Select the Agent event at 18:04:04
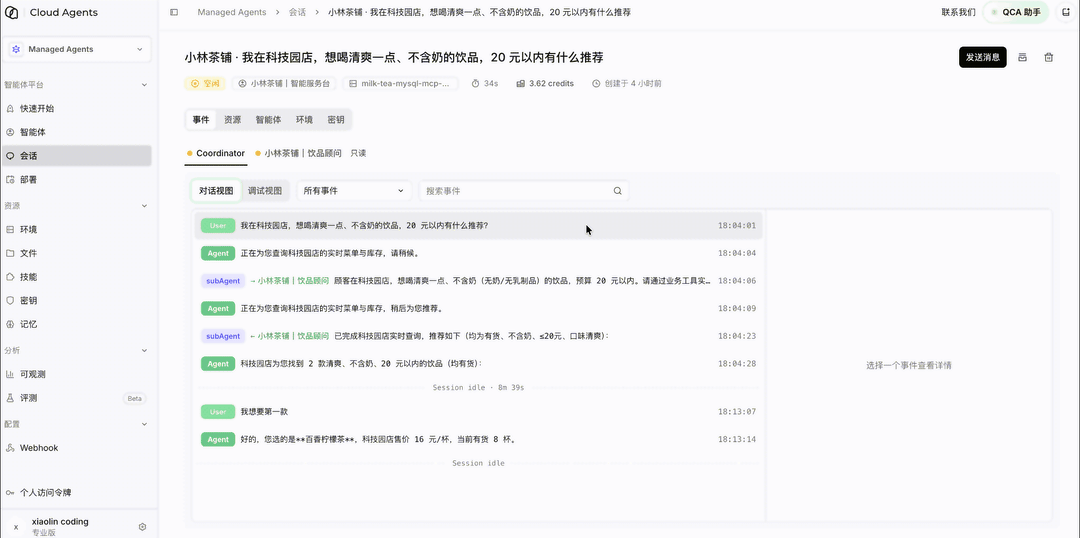This screenshot has width=1080, height=538. 479,254
